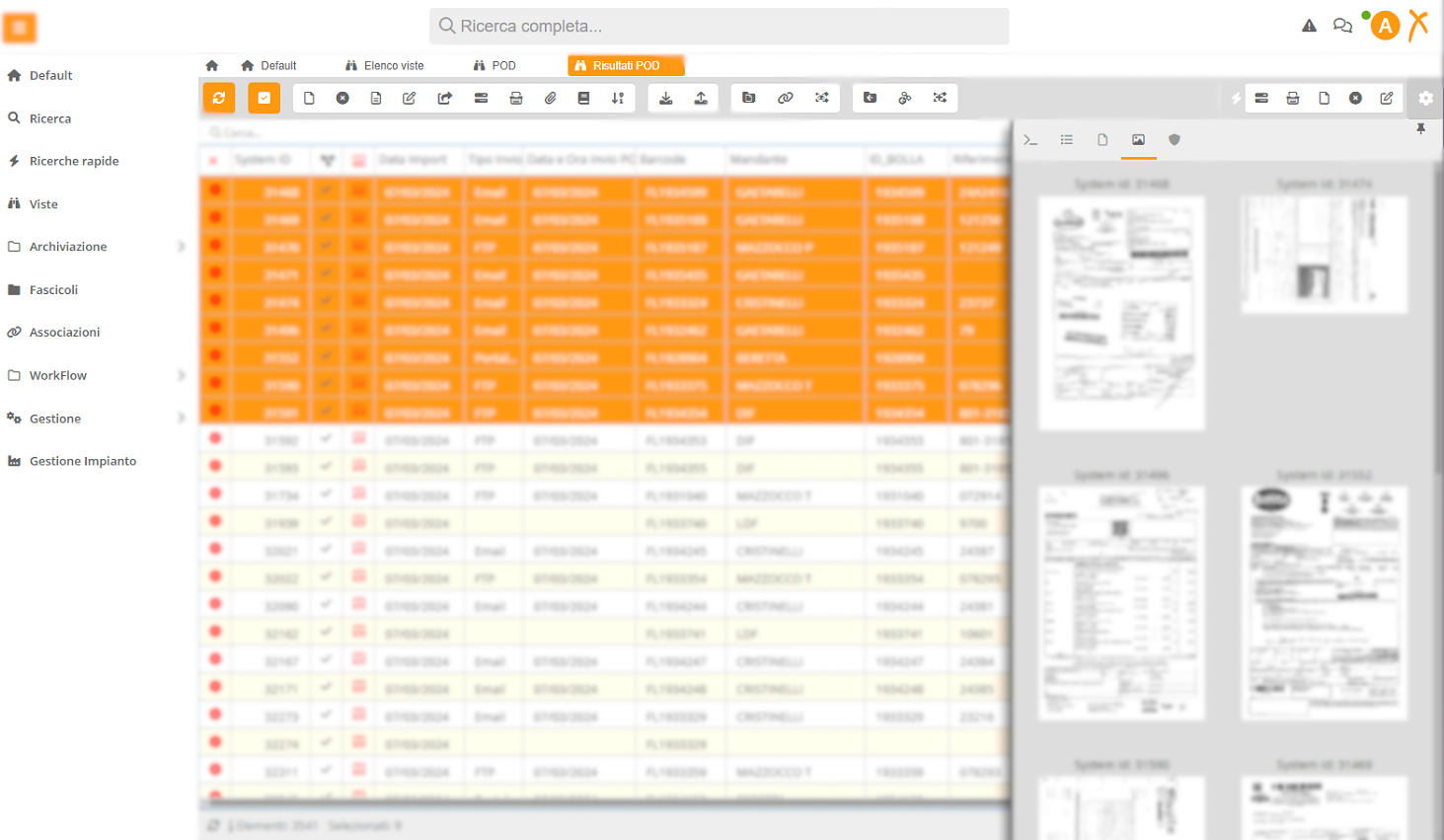Click the pencil edit icon in right toolbar
The width and height of the screenshot is (1444, 840).
pyautogui.click(x=1387, y=98)
